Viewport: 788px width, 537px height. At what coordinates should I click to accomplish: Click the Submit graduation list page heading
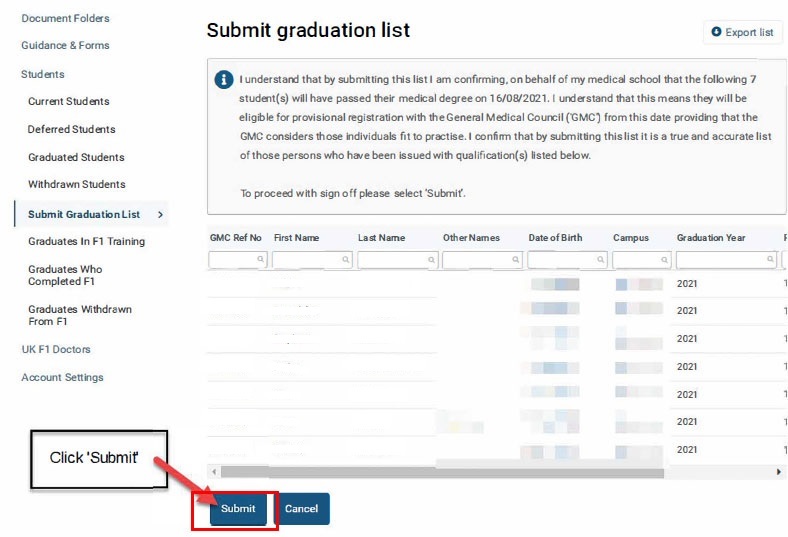308,30
